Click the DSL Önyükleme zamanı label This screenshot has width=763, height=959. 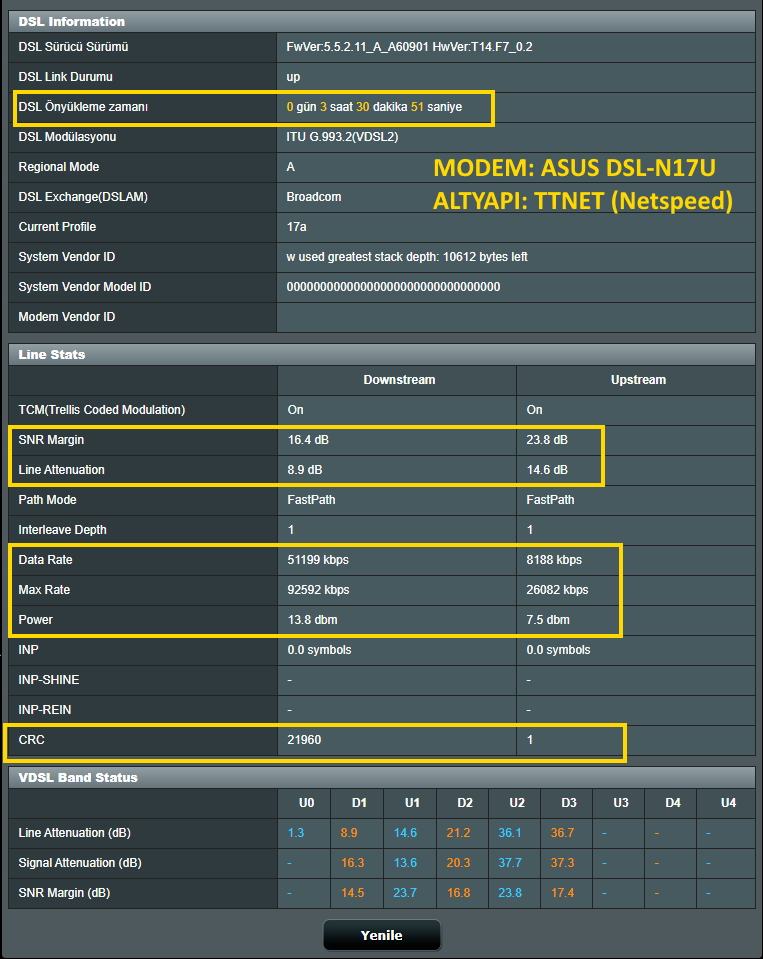83,107
